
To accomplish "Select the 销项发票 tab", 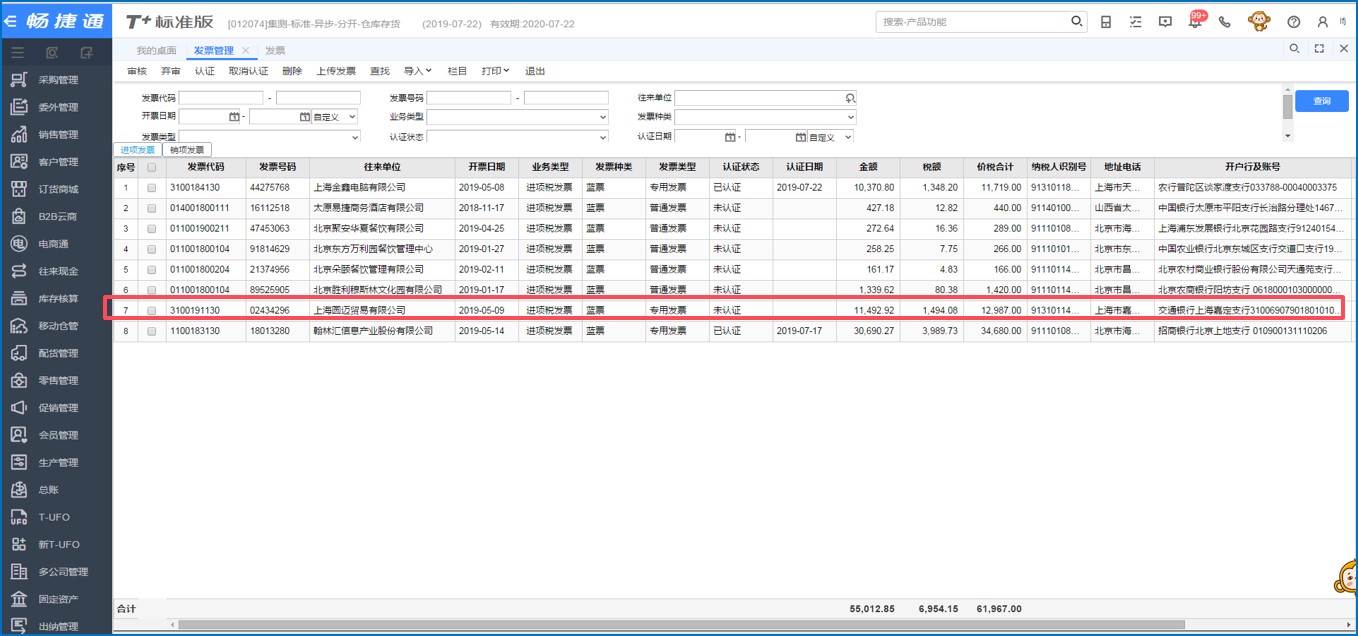I will pyautogui.click(x=186, y=149).
